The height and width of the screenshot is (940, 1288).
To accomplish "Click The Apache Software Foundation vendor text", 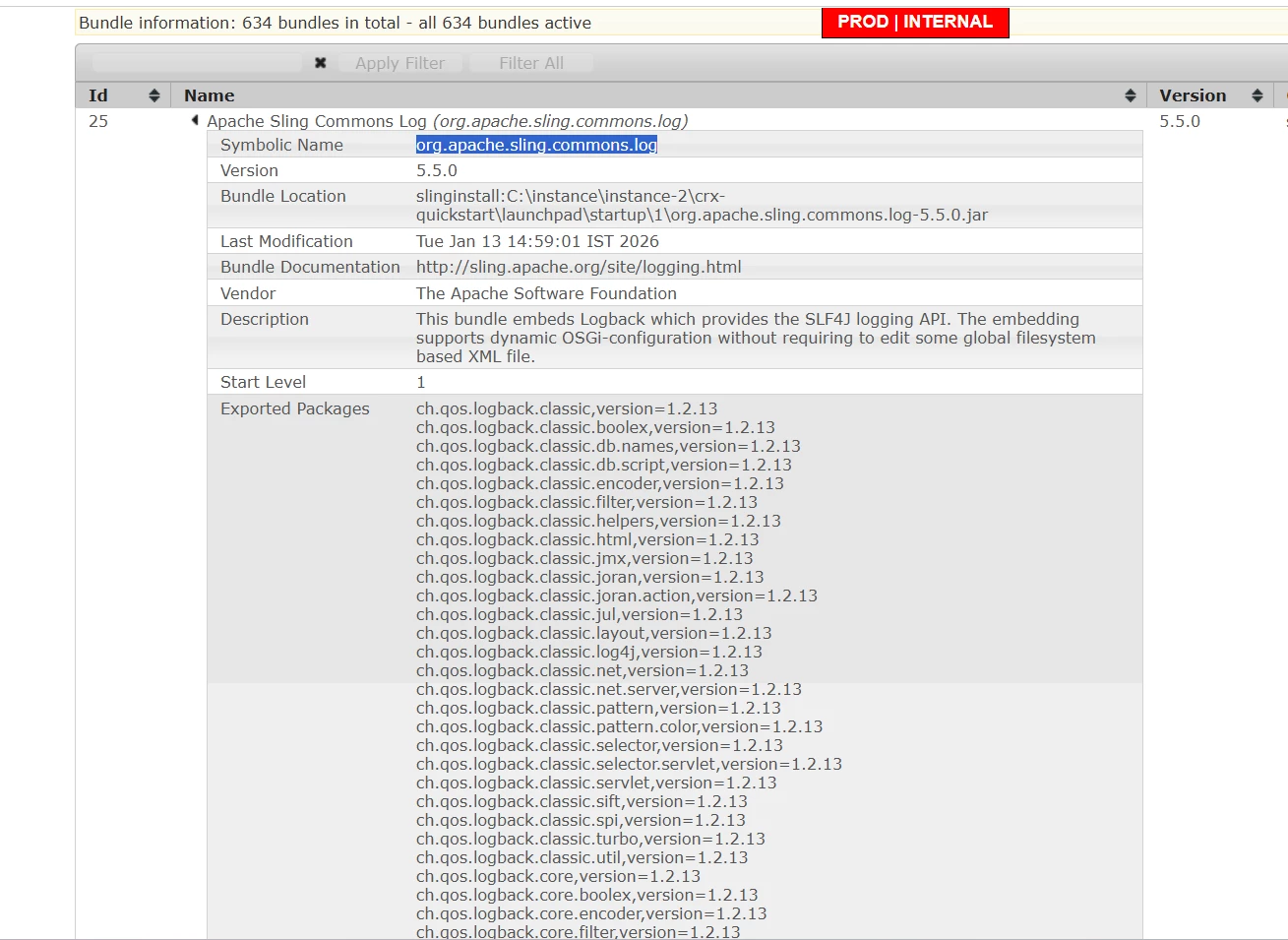I will (546, 293).
